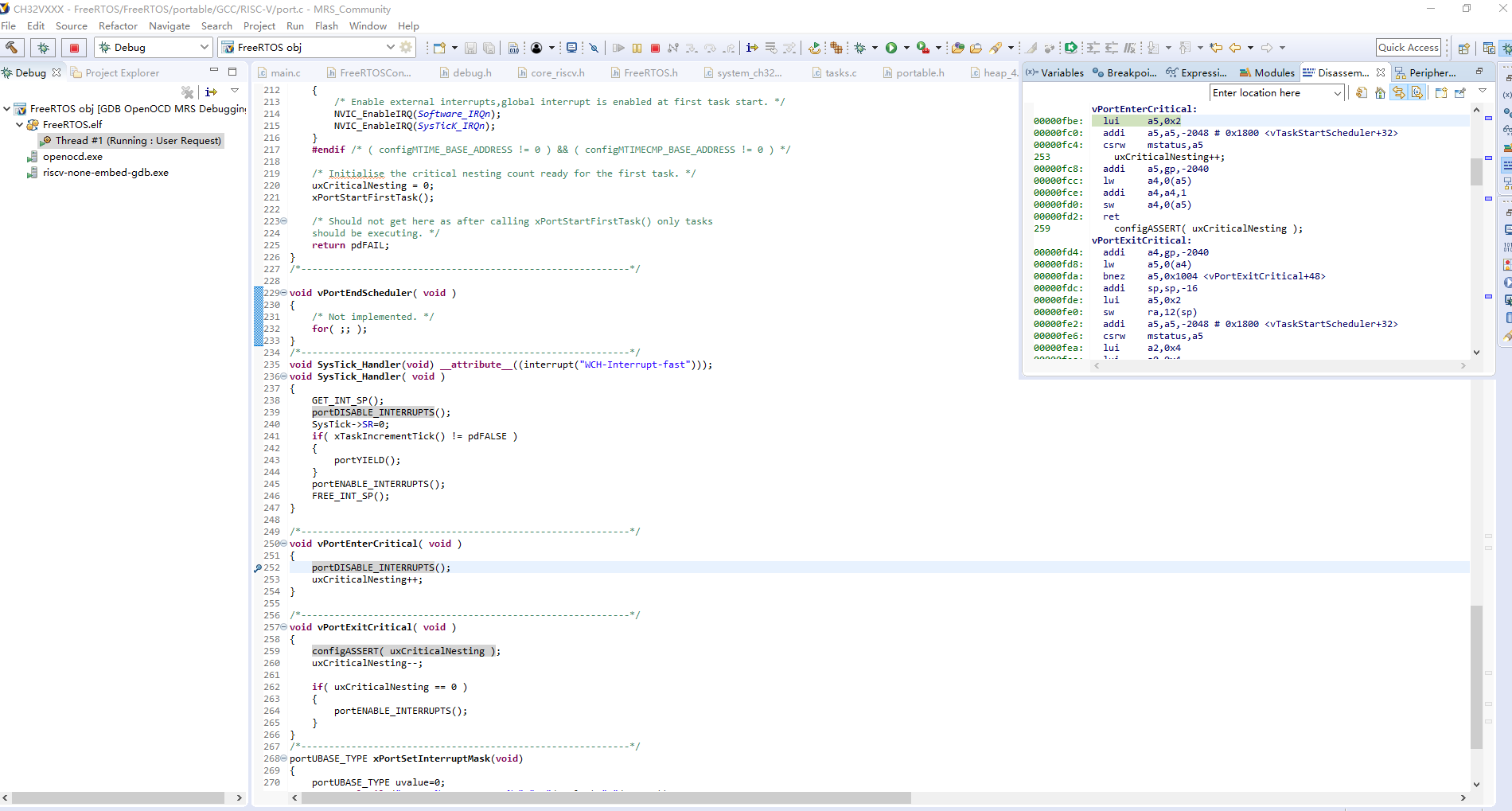The image size is (1512, 811).
Task: Collapse the FreeRTOS.elf tree node
Action: (20, 125)
